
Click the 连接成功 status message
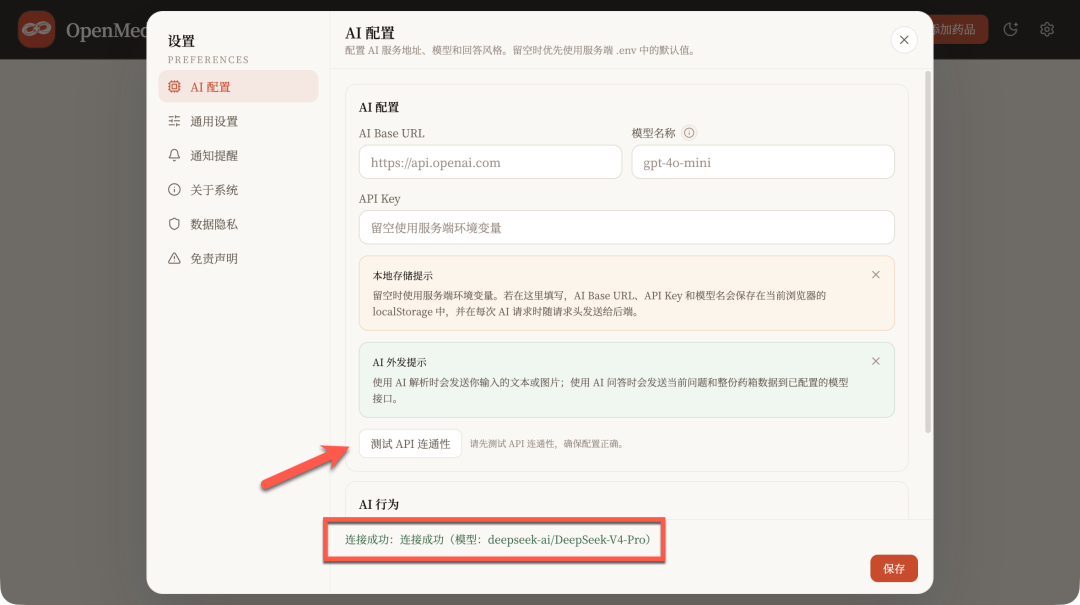pos(497,540)
